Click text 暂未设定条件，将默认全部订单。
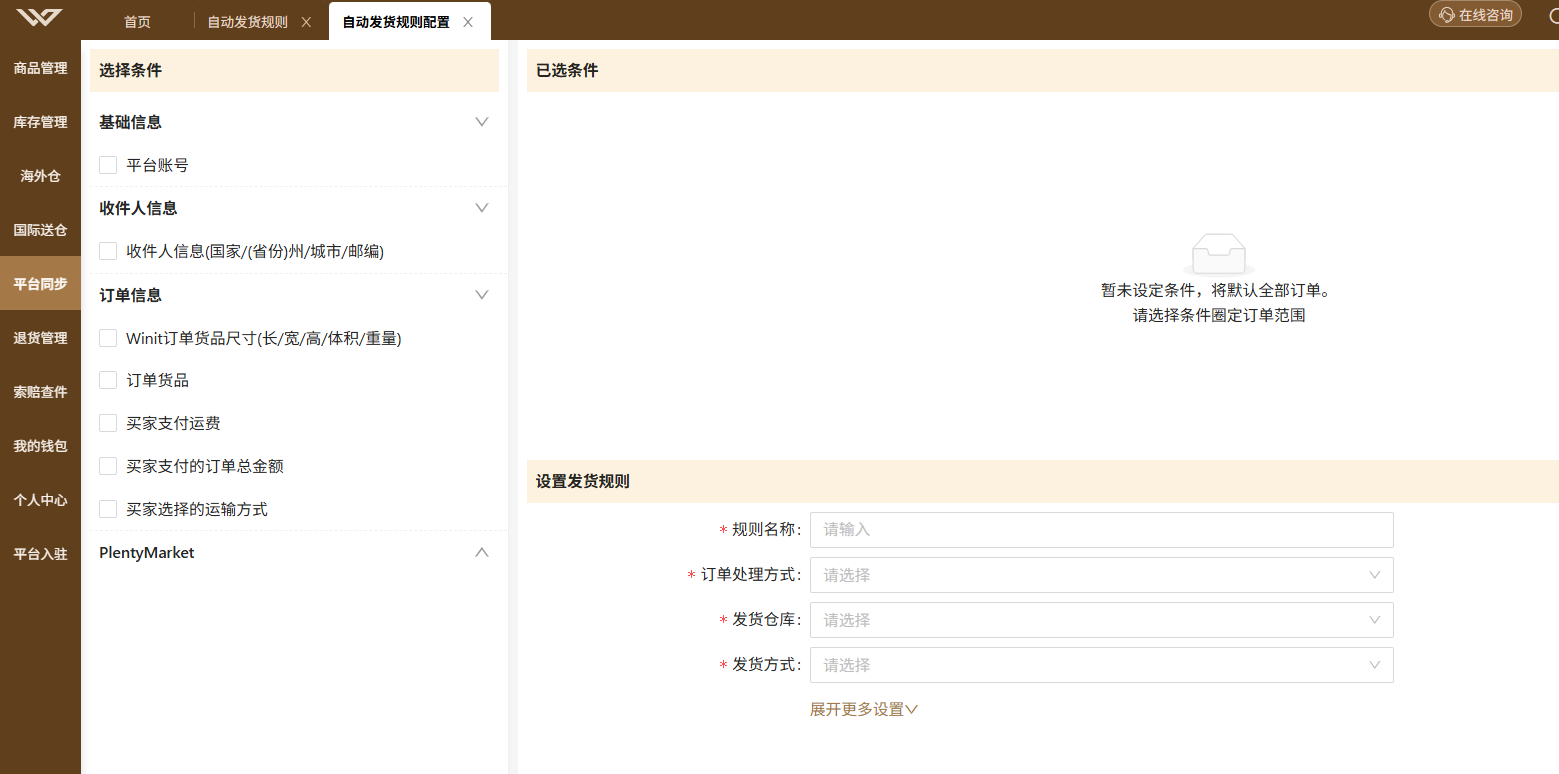Screen dimensions: 1559x774 click(1218, 290)
